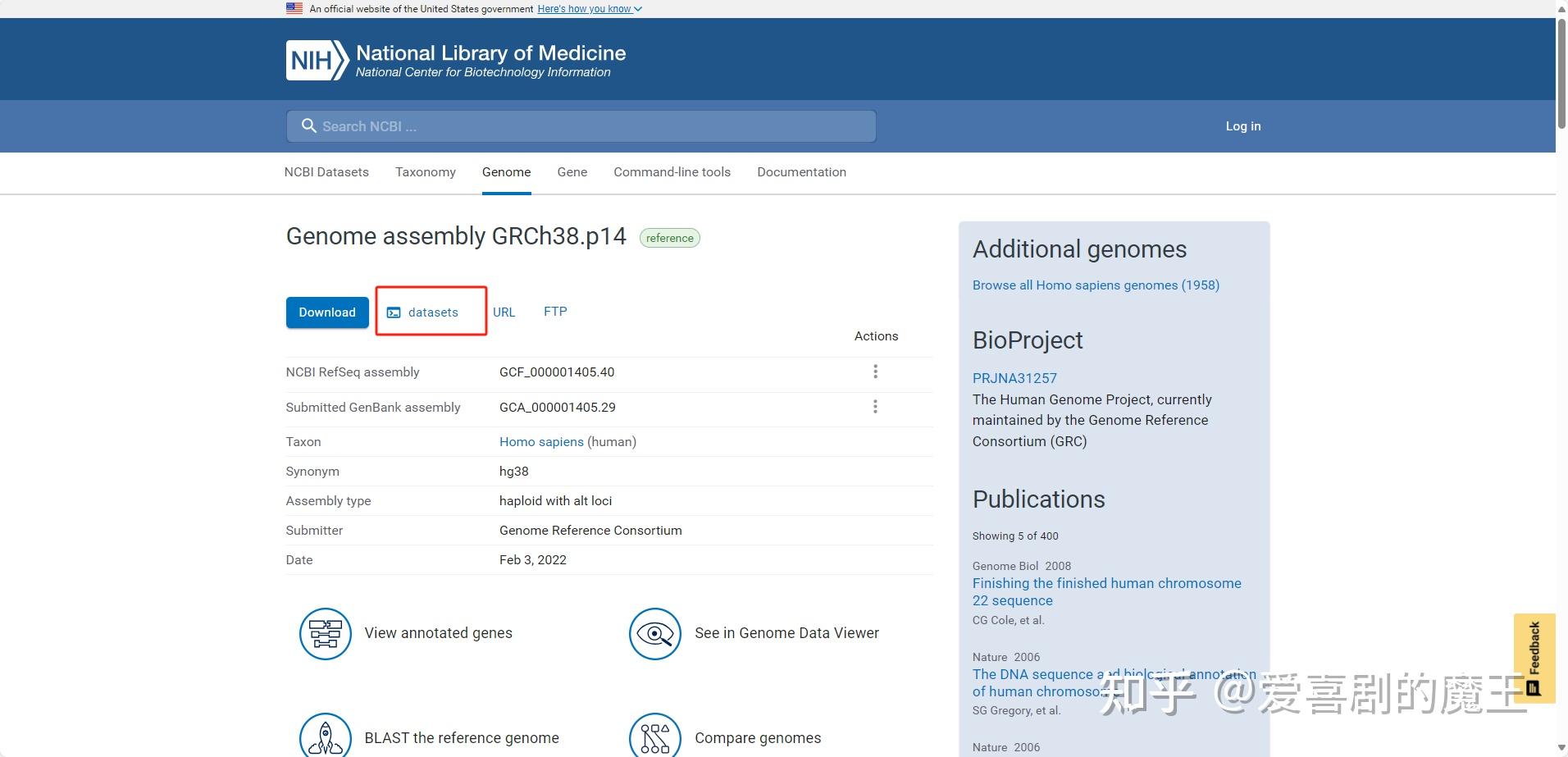Click the Homo sapiens taxon link

pos(541,442)
